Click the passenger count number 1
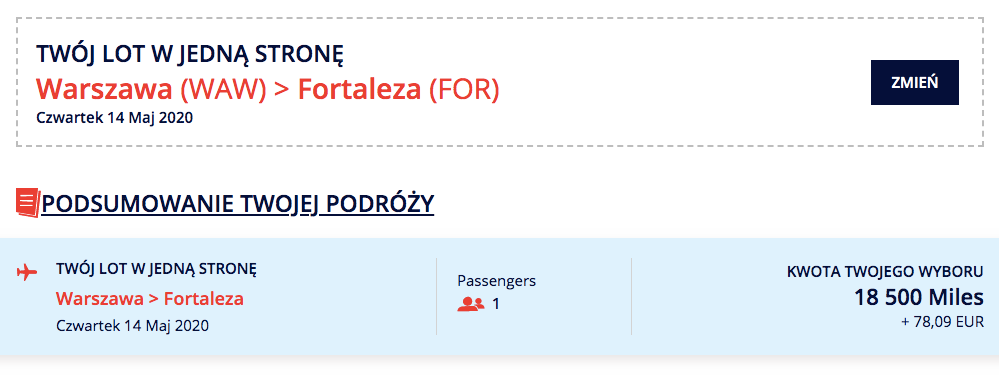This screenshot has height=381, width=999. click(496, 305)
